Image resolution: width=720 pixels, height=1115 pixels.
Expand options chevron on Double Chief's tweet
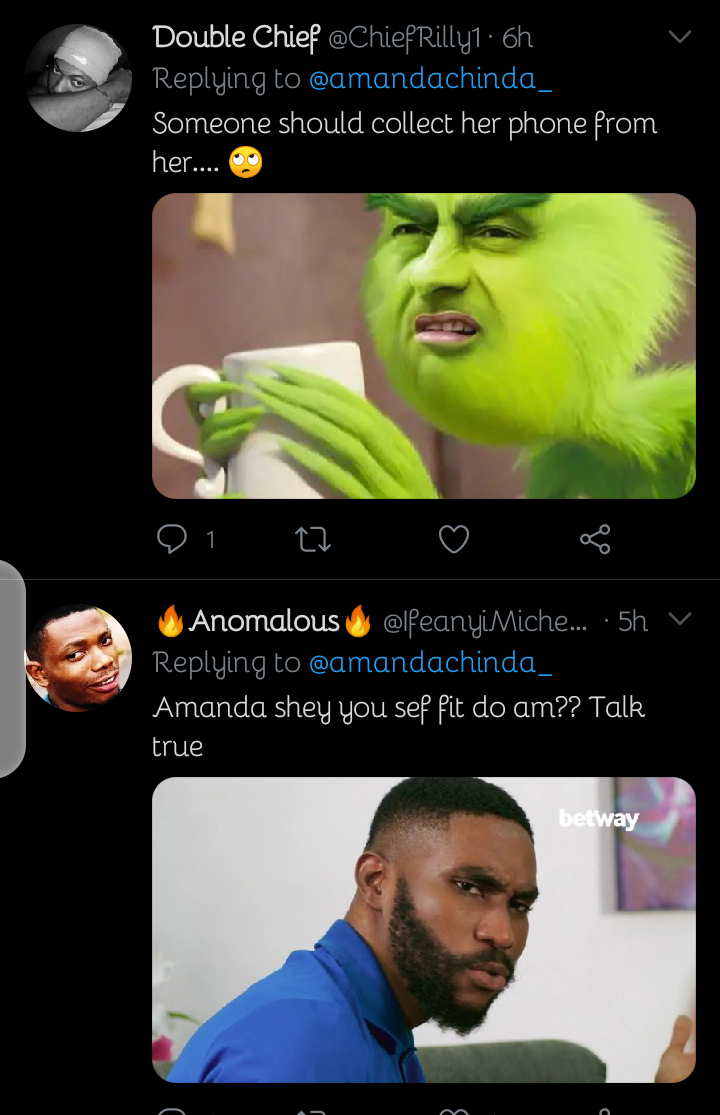680,37
